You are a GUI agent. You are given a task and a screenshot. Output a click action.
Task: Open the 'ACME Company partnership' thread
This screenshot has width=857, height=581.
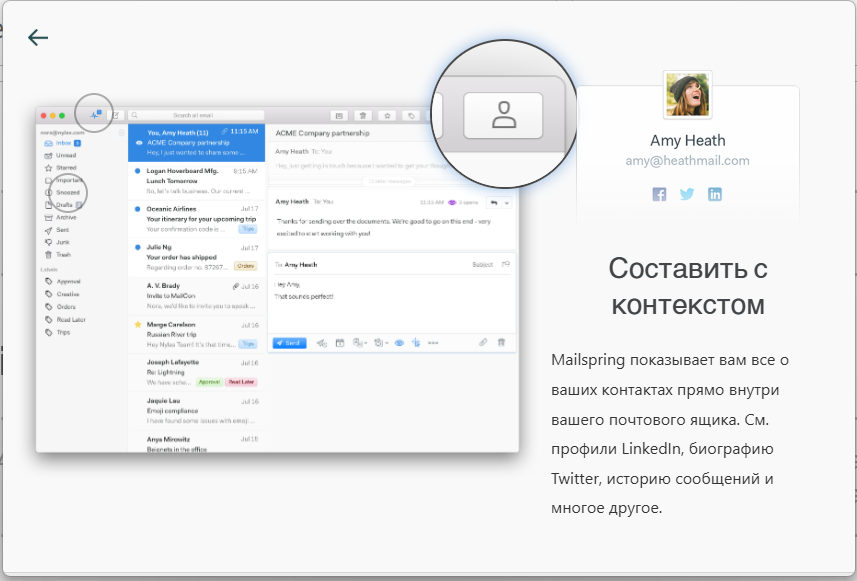[196, 143]
